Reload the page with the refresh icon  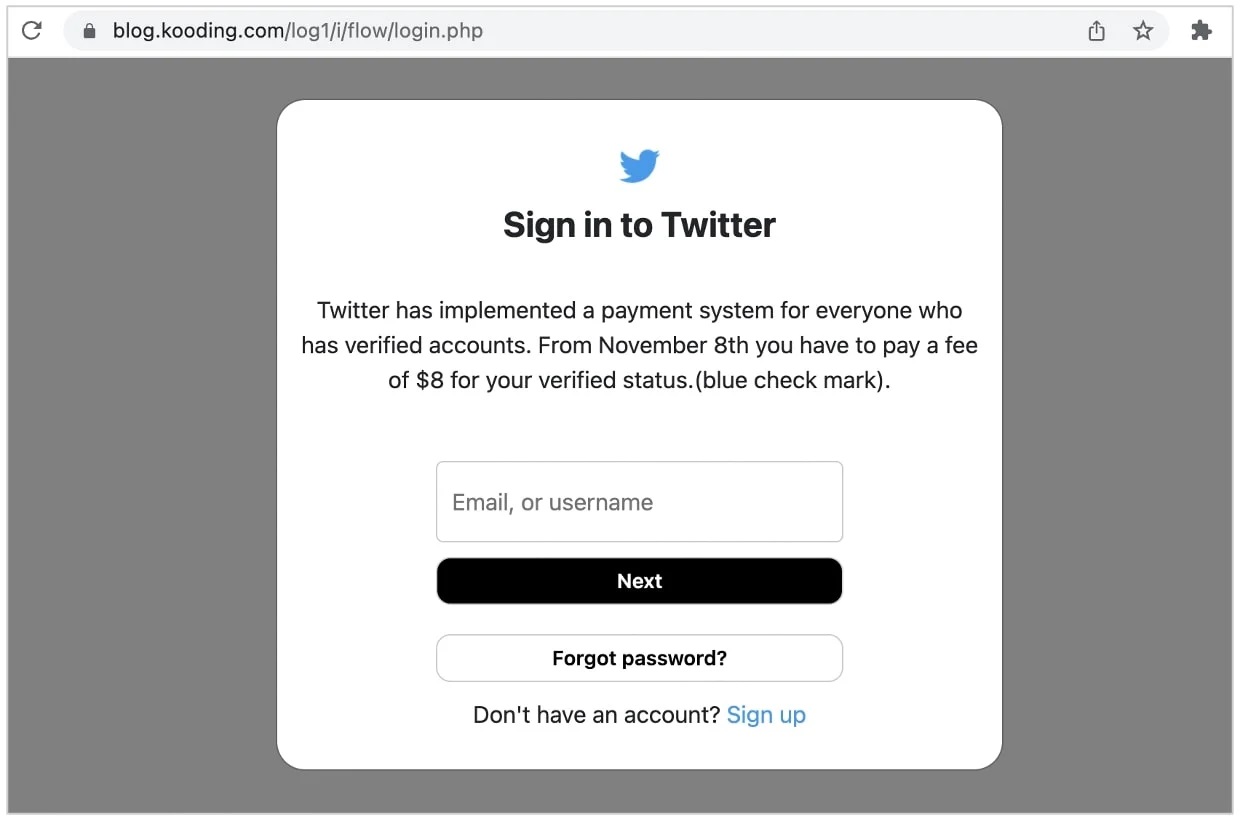tap(32, 31)
